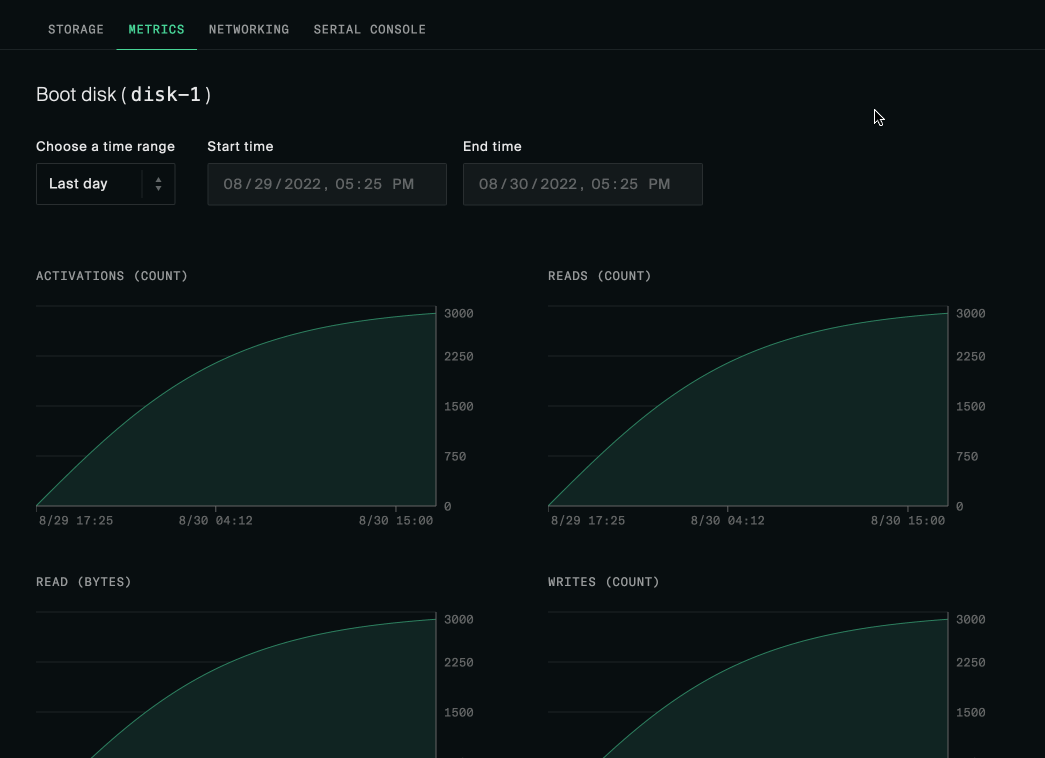Click the Choose a time range label
The width and height of the screenshot is (1045, 758).
point(105,146)
